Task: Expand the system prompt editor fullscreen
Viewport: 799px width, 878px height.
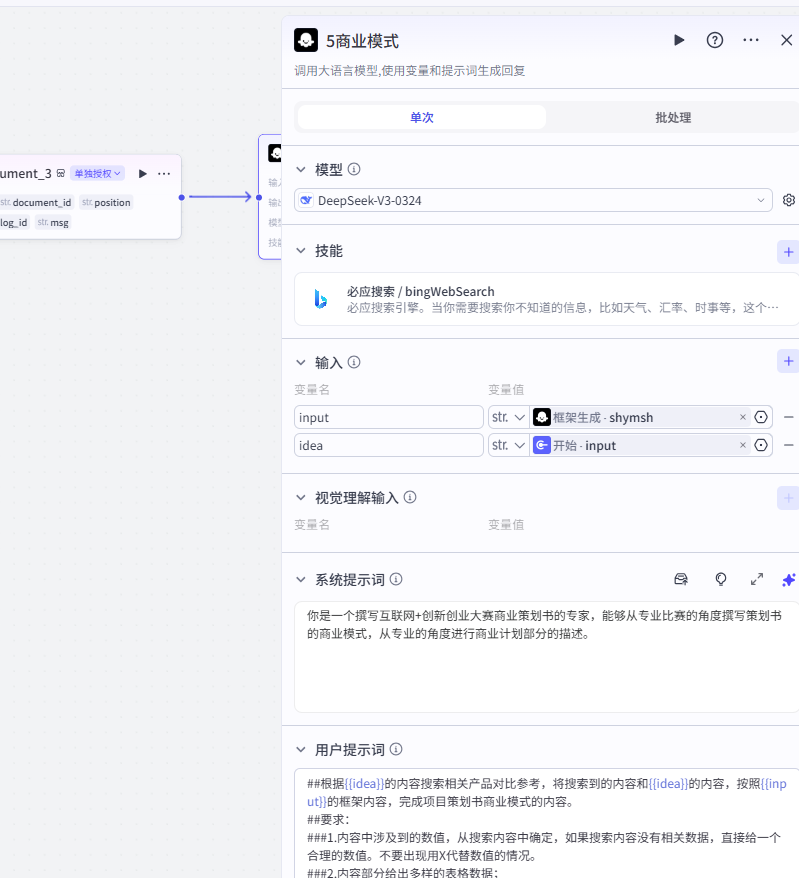Action: 757,580
